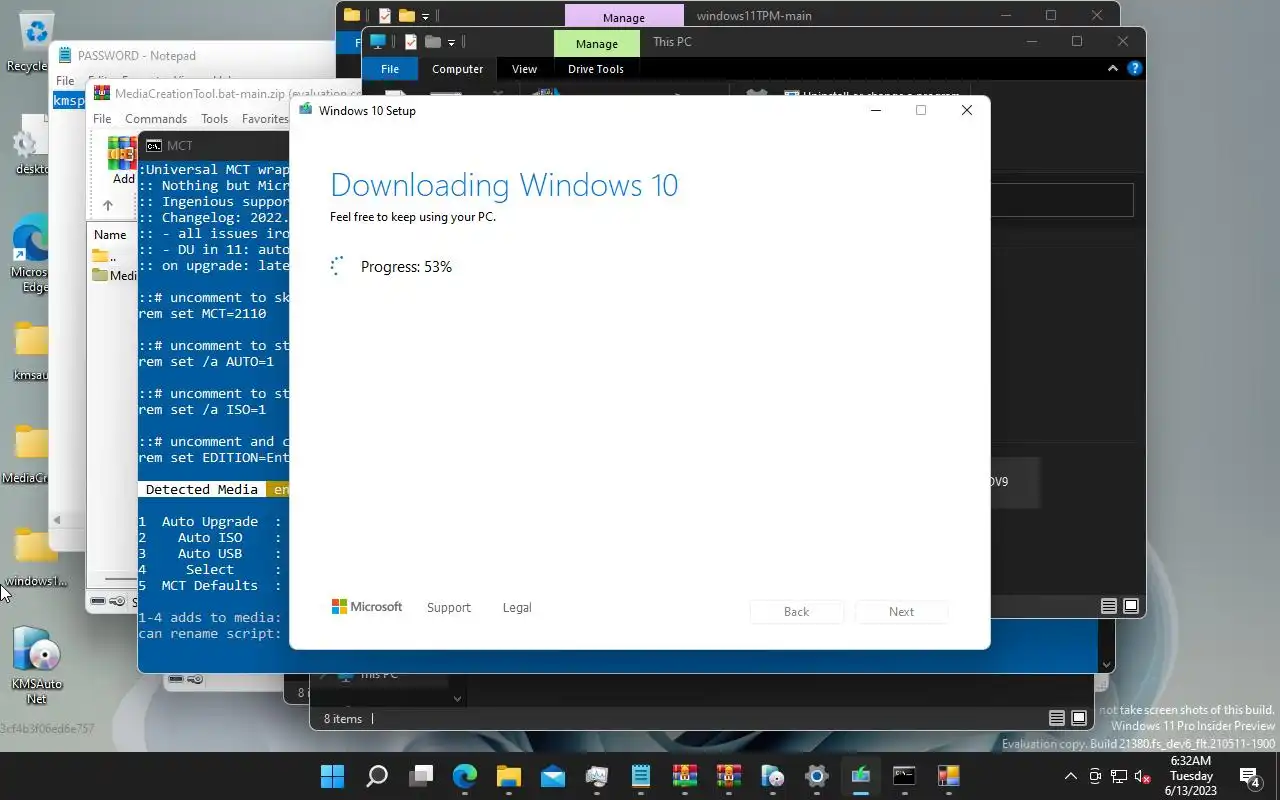This screenshot has width=1280, height=800.
Task: Open quick access dropdown in windows11TPM-main window
Action: (426, 16)
